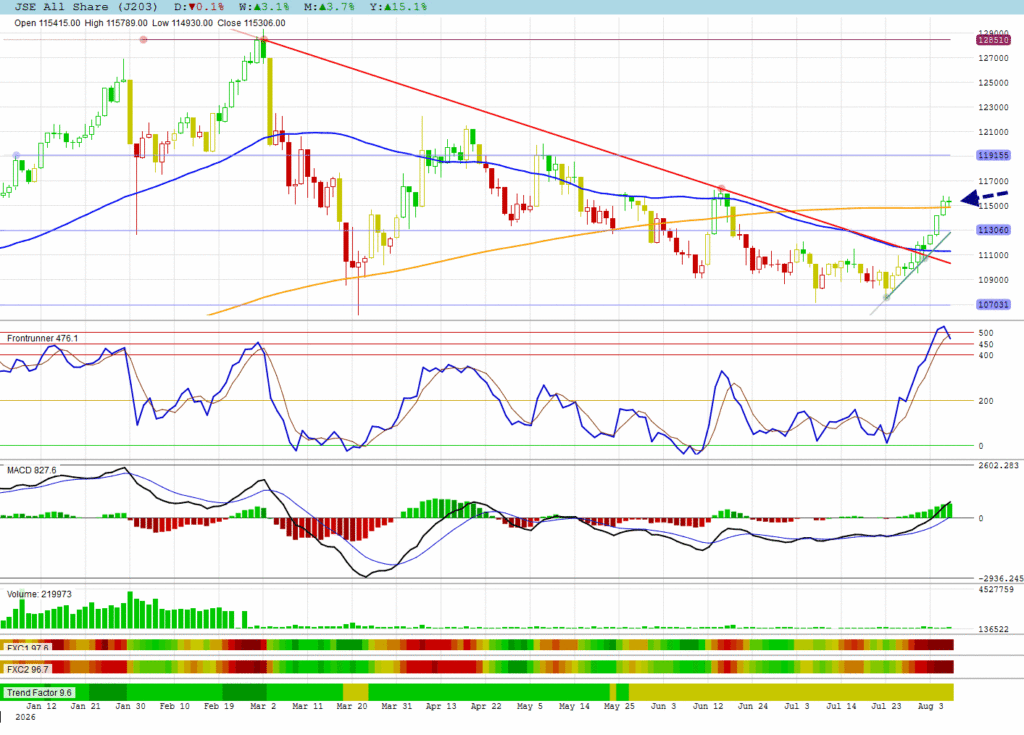
Task: Click the Jun 12 date axis label
Action: coord(708,706)
